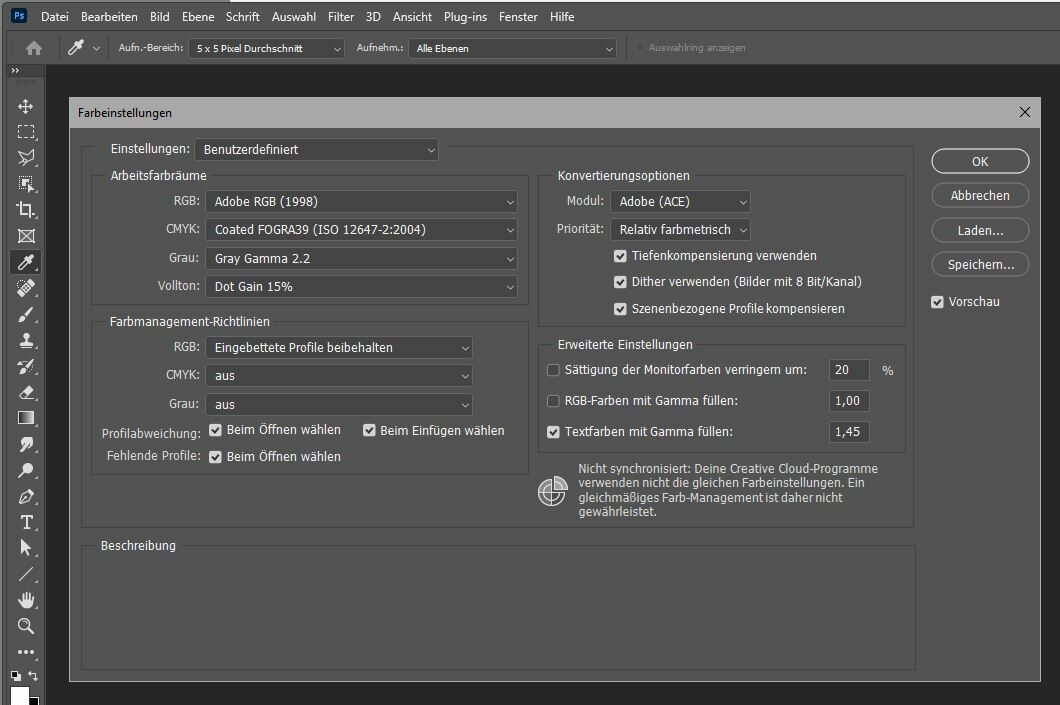Open RGB working space Adobe RGB (1998) dropdown
Viewport: 1060px width, 705px height.
click(x=362, y=201)
